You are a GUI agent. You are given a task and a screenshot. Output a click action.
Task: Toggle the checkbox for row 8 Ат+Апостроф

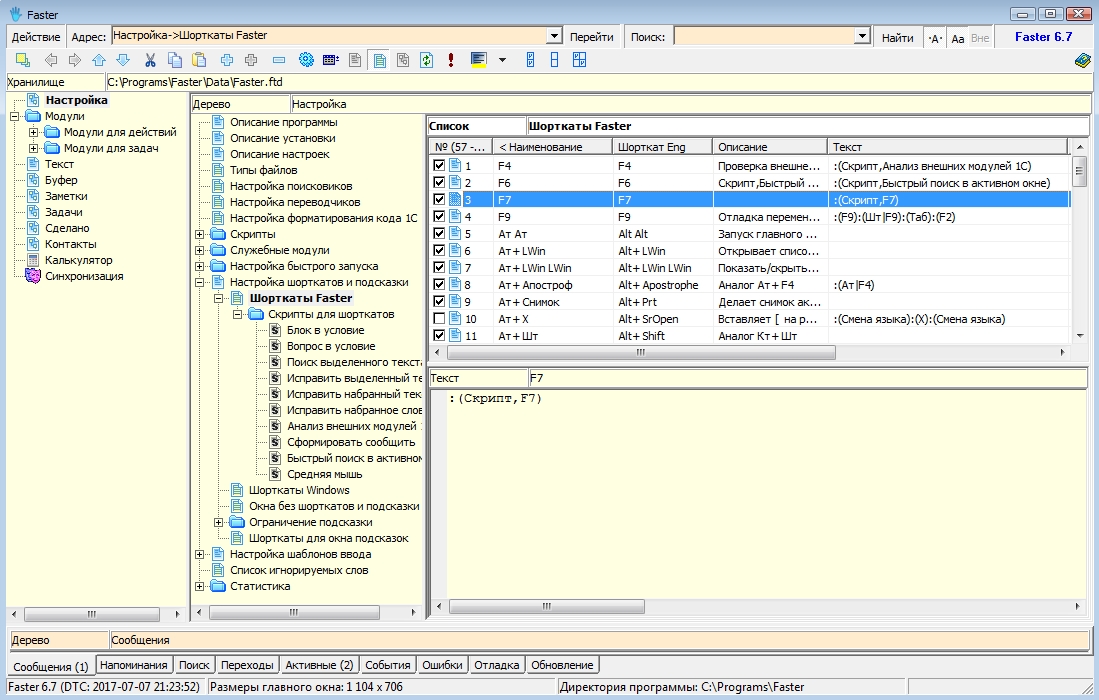439,284
